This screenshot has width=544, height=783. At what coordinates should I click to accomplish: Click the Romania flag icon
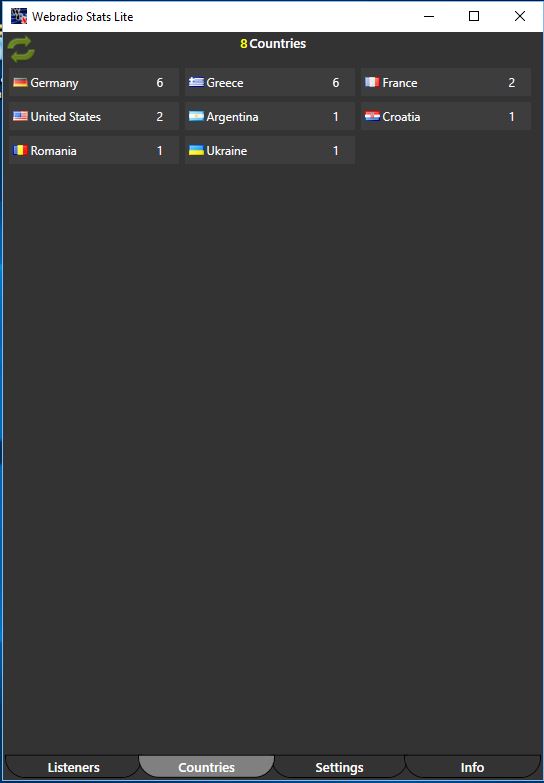[20, 150]
